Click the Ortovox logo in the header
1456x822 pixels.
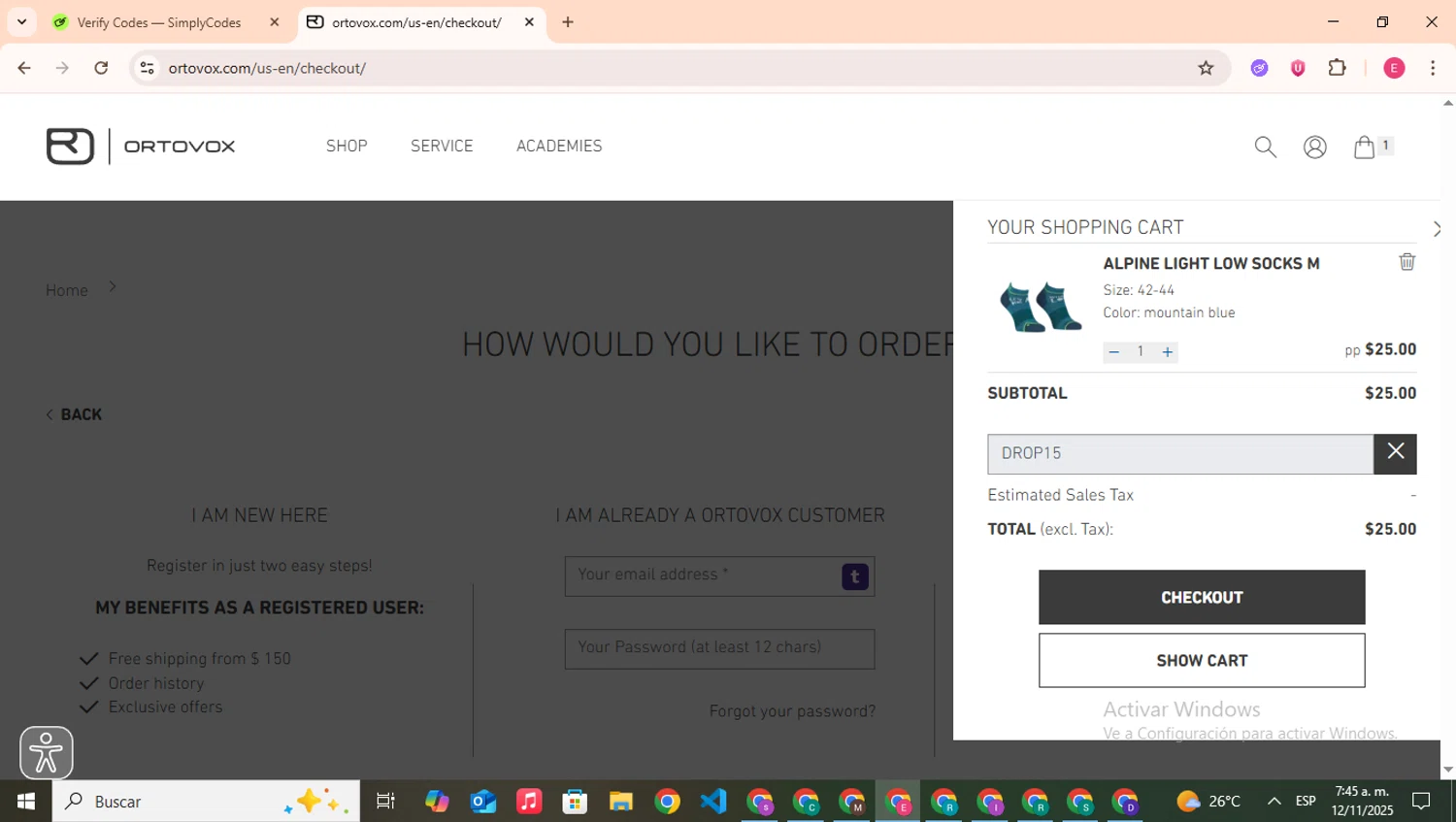click(x=141, y=147)
